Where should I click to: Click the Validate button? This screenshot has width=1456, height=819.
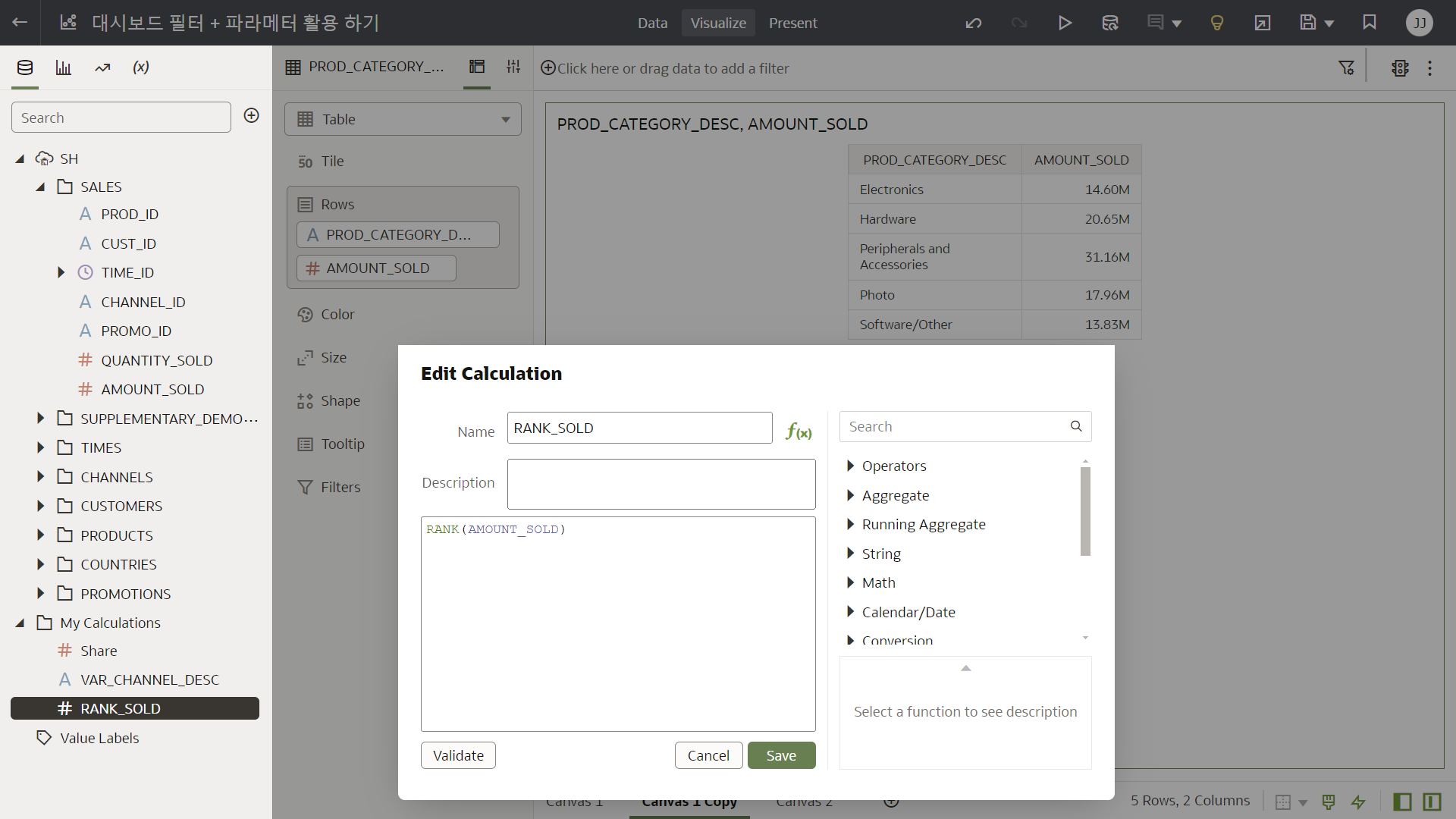458,755
